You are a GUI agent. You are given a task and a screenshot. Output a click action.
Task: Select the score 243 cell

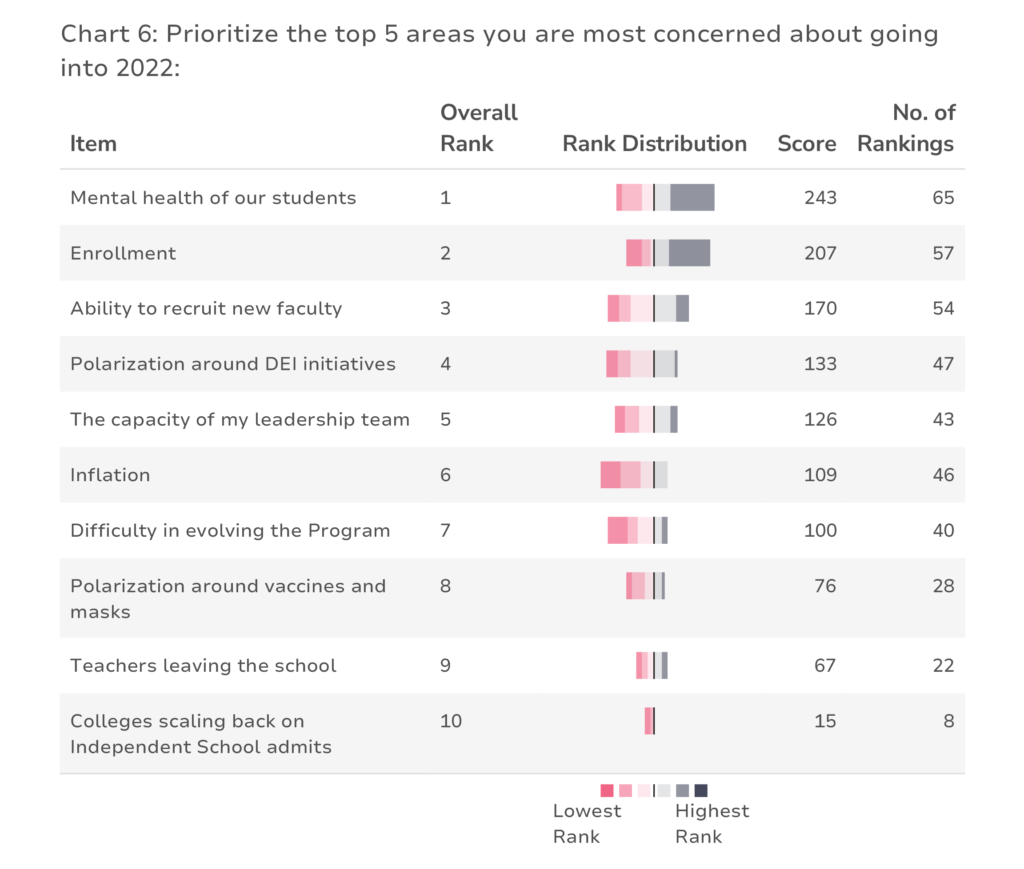(820, 198)
